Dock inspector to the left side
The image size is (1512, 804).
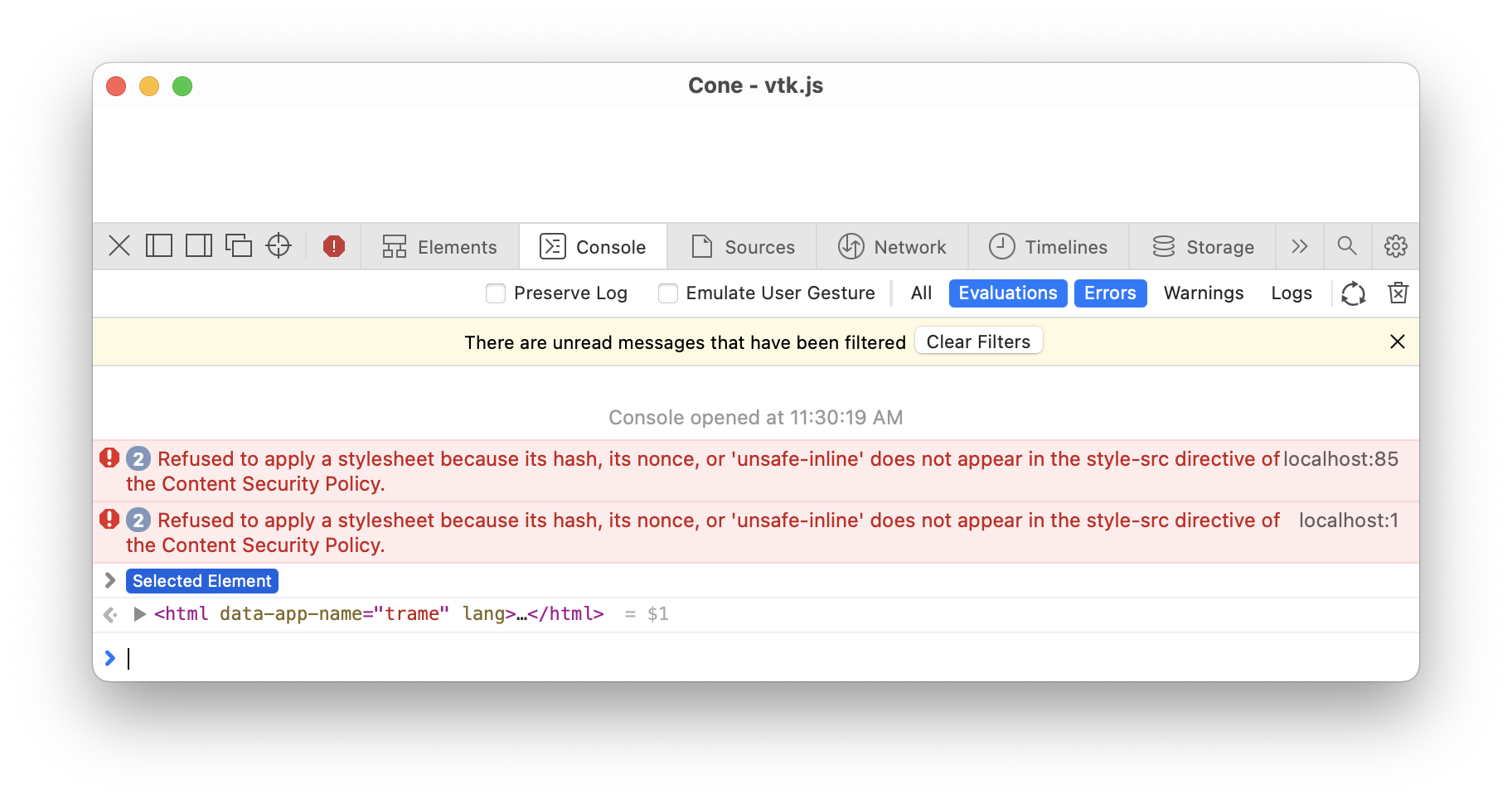[x=159, y=246]
